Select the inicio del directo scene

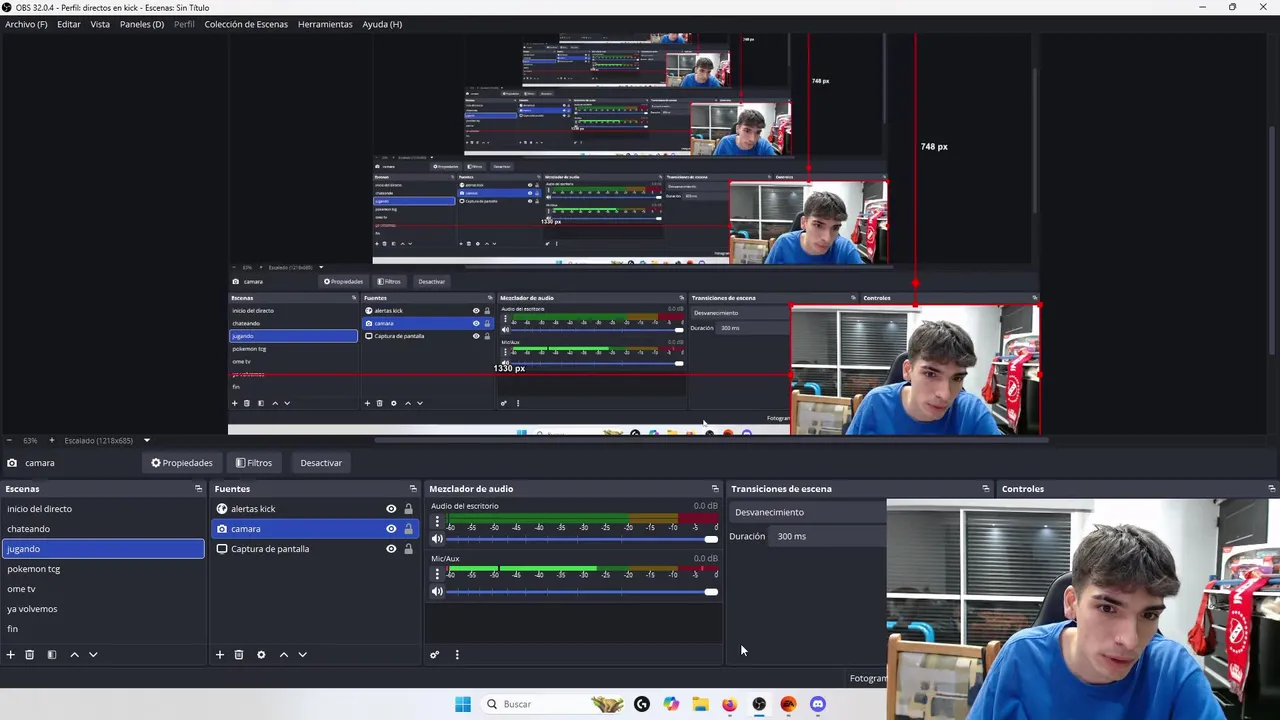click(103, 509)
